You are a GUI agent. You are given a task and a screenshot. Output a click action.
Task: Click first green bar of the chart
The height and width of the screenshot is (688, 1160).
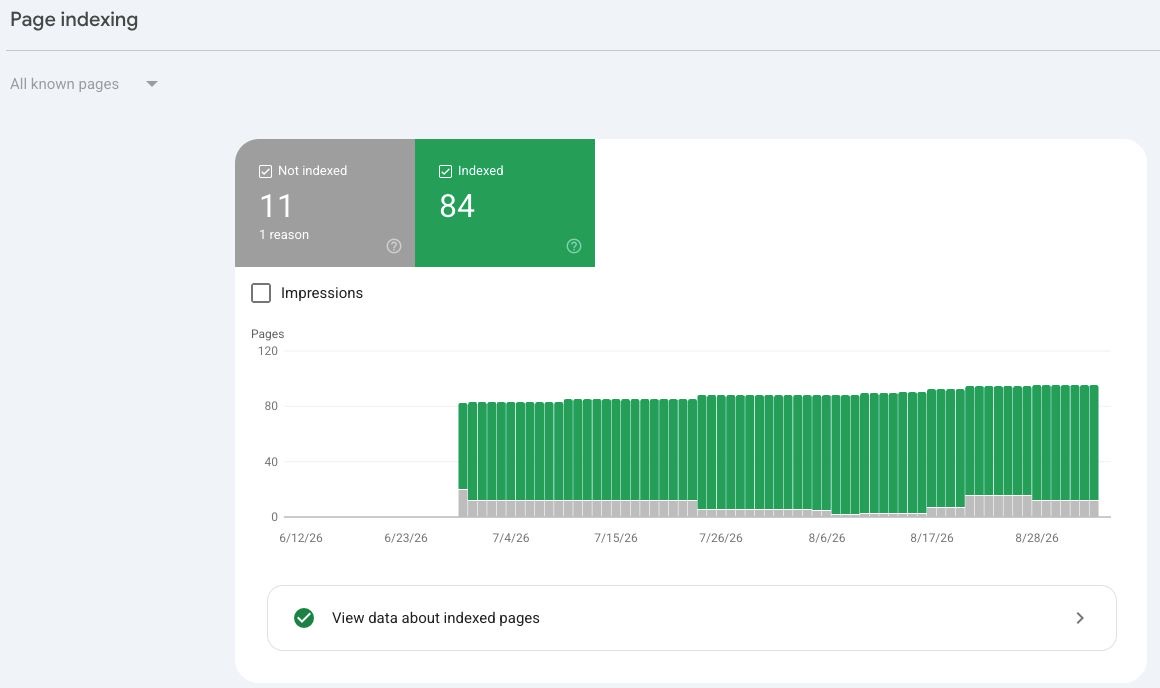click(463, 446)
